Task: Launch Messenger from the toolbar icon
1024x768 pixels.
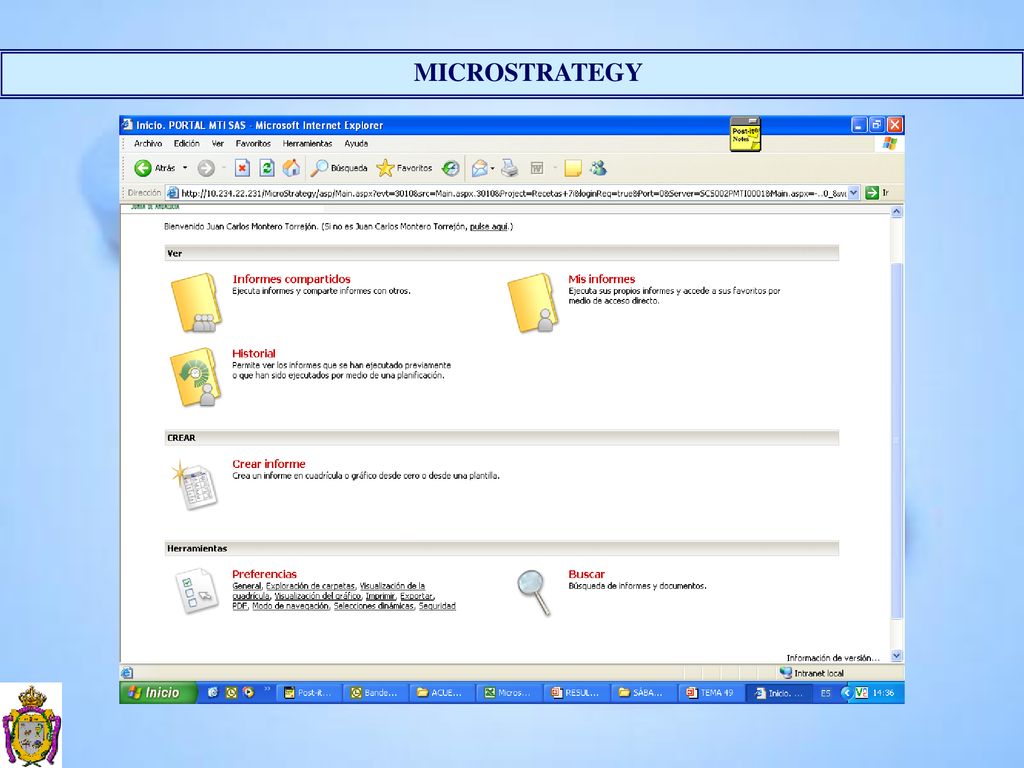Action: pyautogui.click(x=598, y=168)
